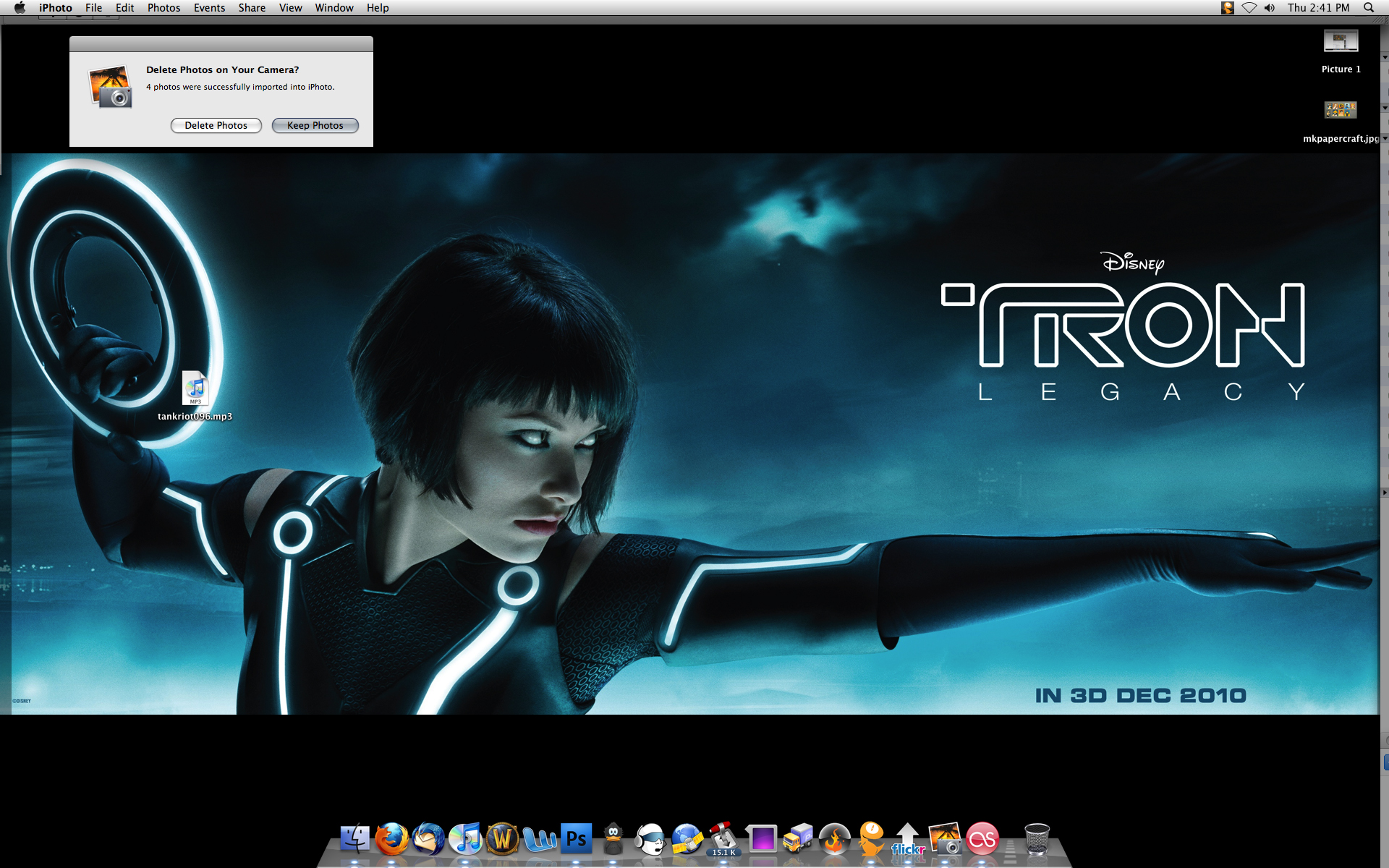The height and width of the screenshot is (868, 1389).
Task: Open orange creature with clock dock icon
Action: (x=872, y=839)
